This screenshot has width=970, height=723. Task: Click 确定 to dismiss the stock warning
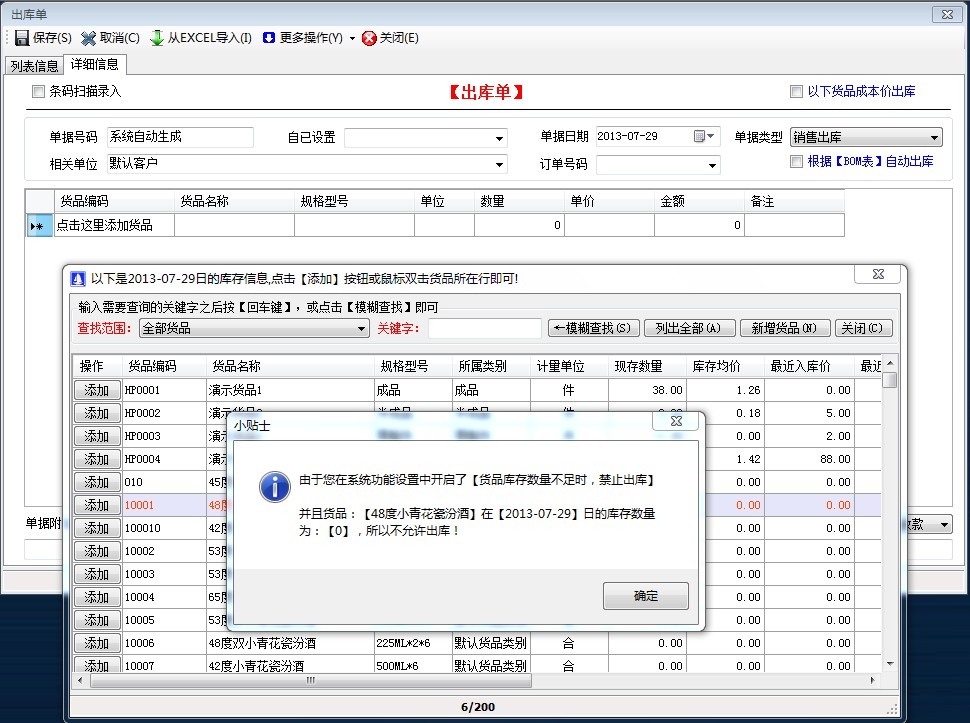645,595
